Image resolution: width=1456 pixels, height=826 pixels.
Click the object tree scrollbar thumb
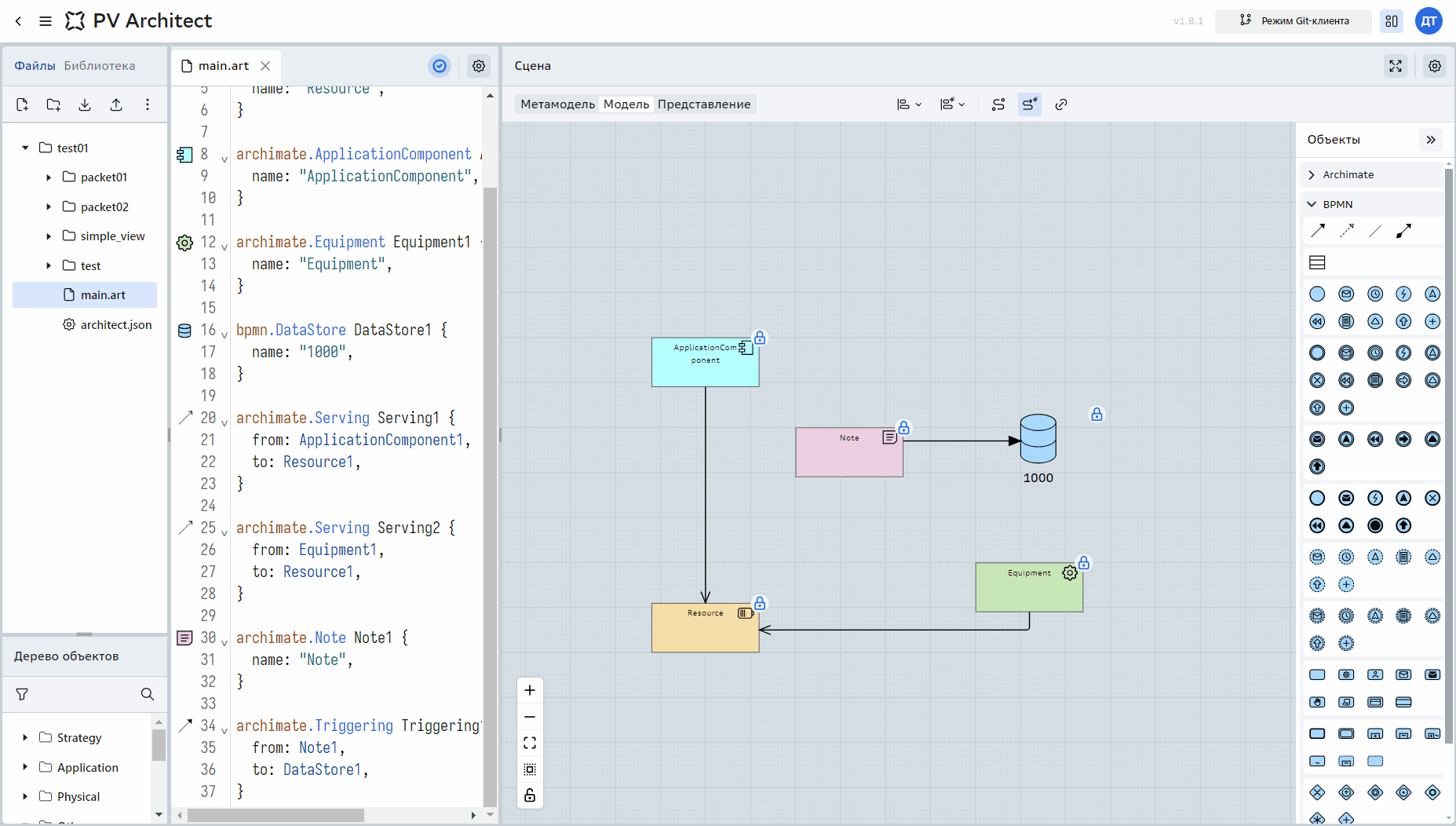point(159,745)
